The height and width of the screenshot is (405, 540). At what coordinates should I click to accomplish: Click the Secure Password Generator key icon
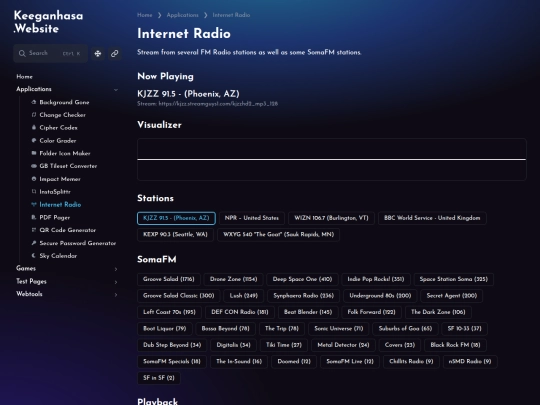pyautogui.click(x=34, y=243)
